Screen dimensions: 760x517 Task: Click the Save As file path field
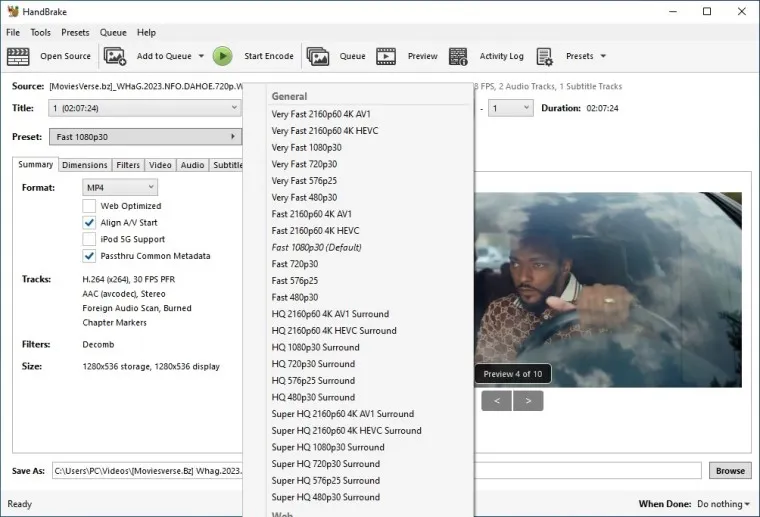point(377,470)
